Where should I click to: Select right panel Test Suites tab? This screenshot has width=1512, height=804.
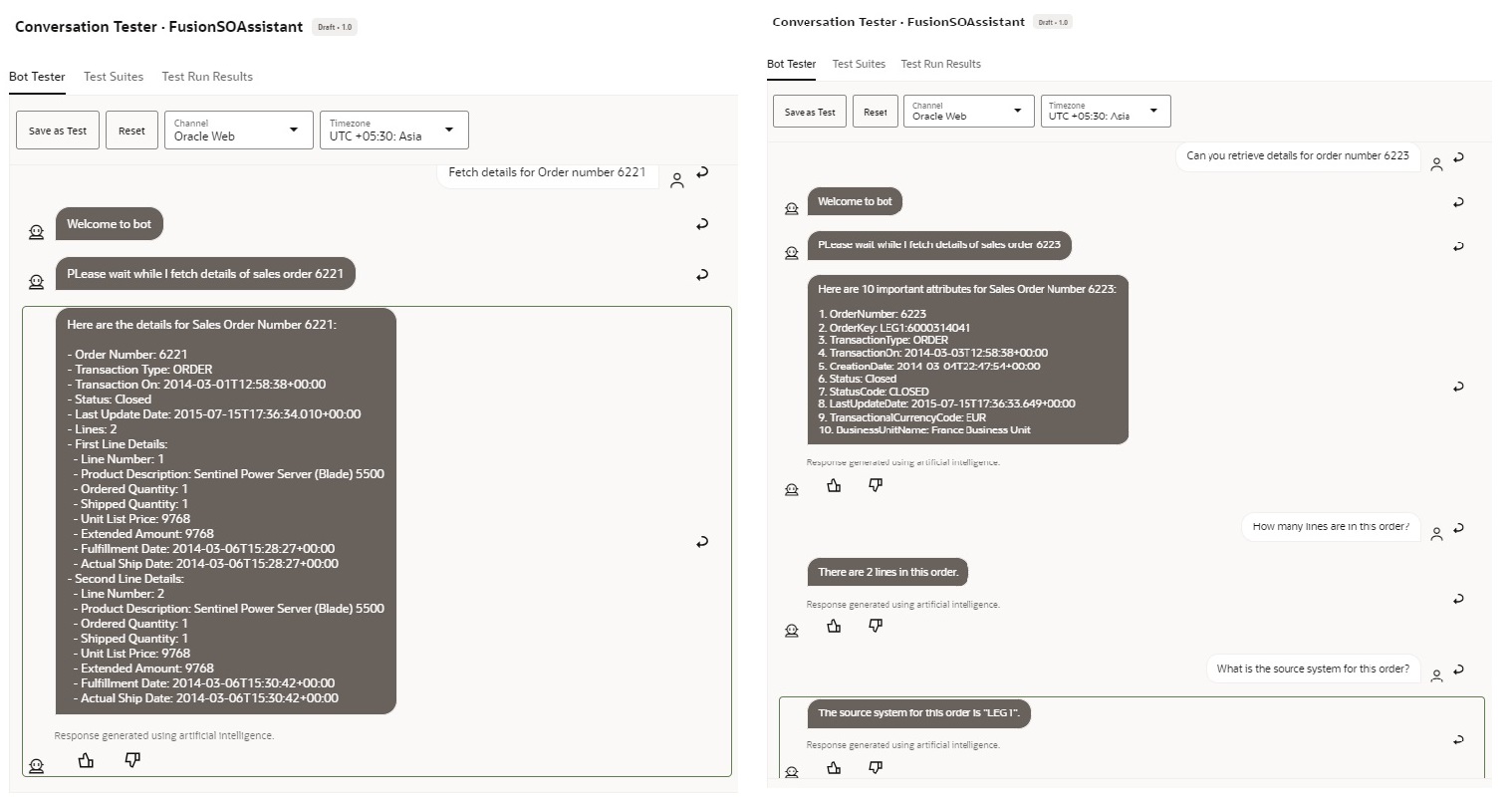859,64
